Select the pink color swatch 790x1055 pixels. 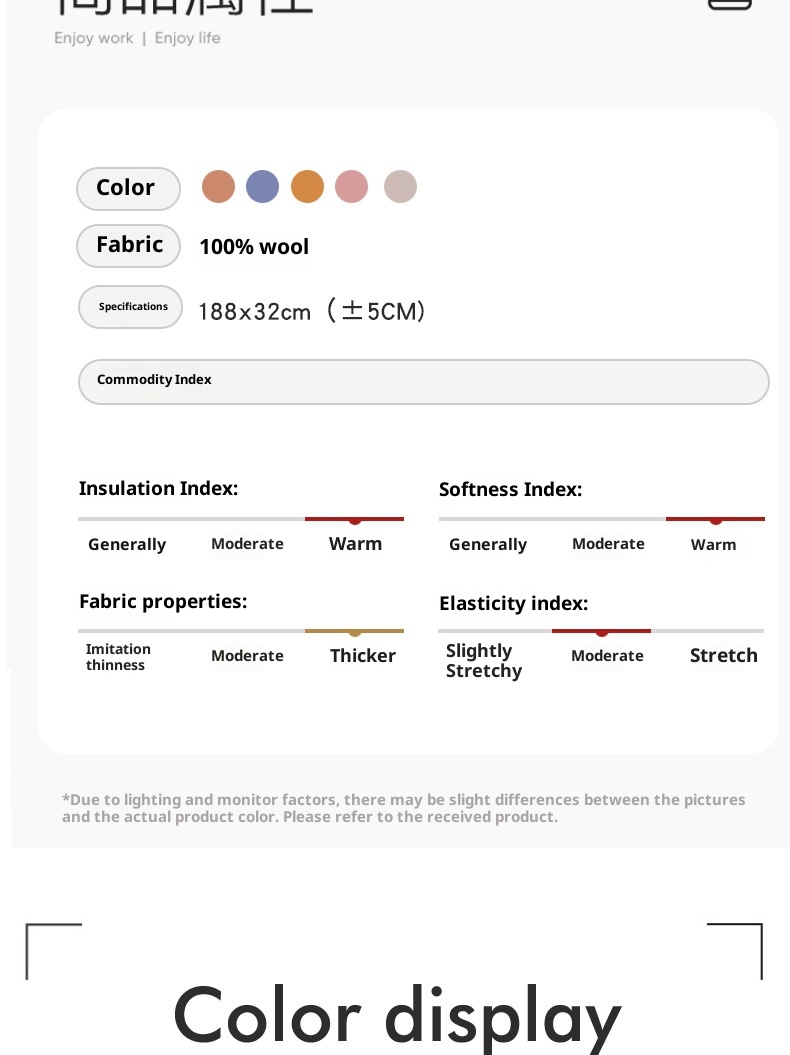(351, 187)
